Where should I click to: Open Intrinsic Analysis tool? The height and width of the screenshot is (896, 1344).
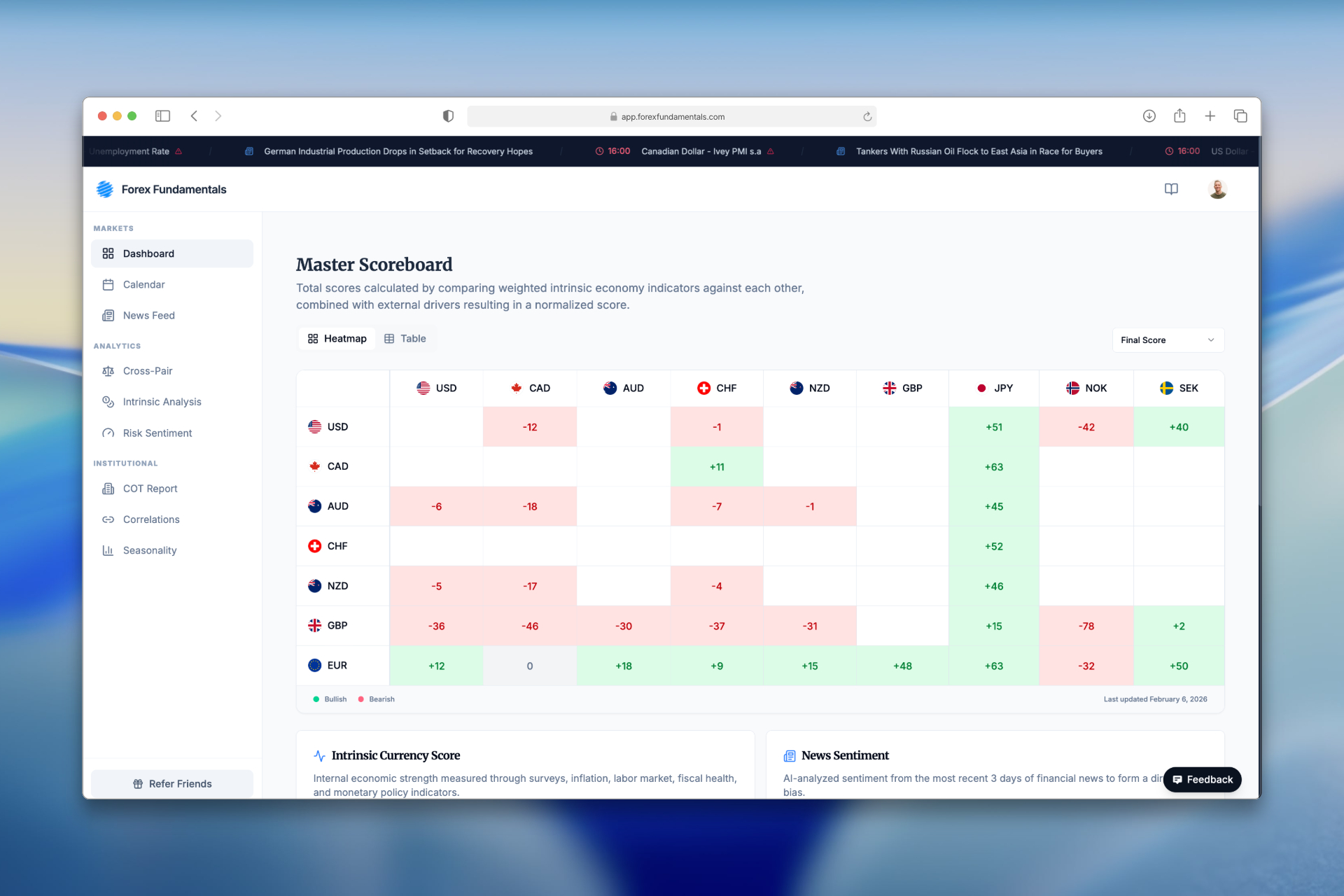pos(162,402)
